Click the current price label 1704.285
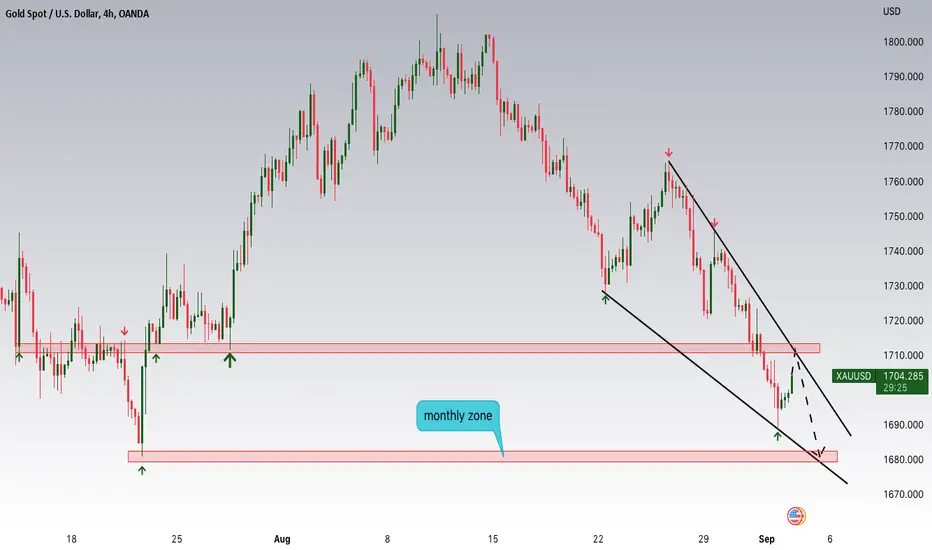The width and height of the screenshot is (932, 550). 903,376
